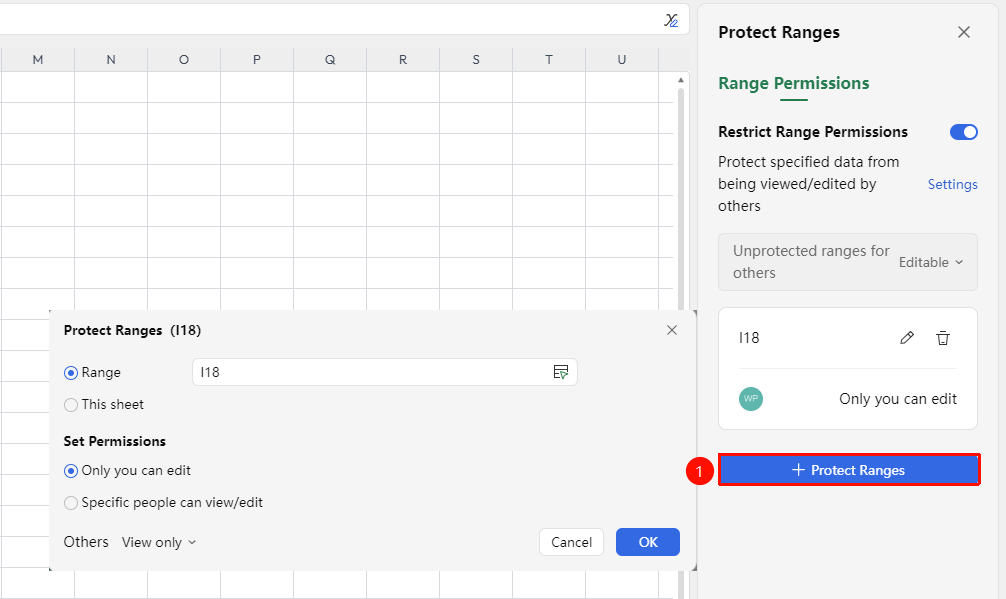Open the Editable dropdown for unprotected ranges
1006x599 pixels.
[x=931, y=262]
